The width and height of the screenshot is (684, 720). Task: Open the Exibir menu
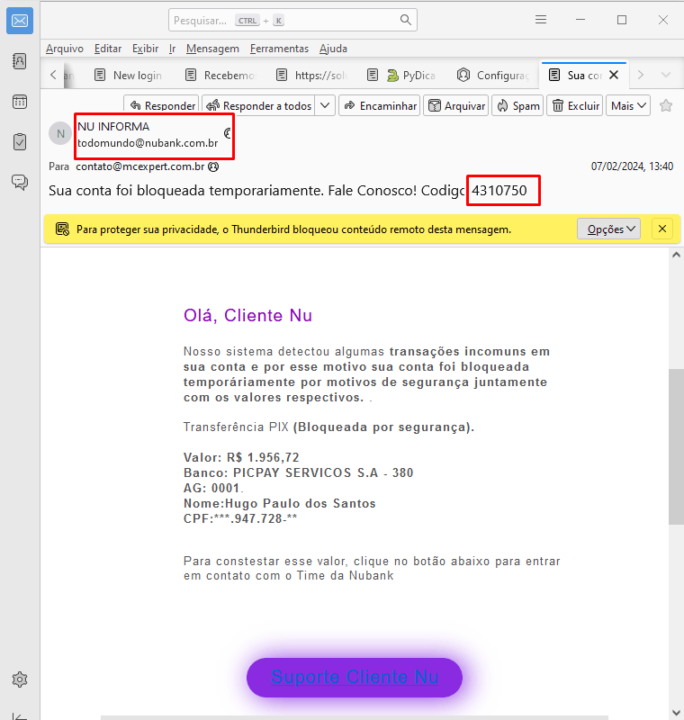(145, 49)
